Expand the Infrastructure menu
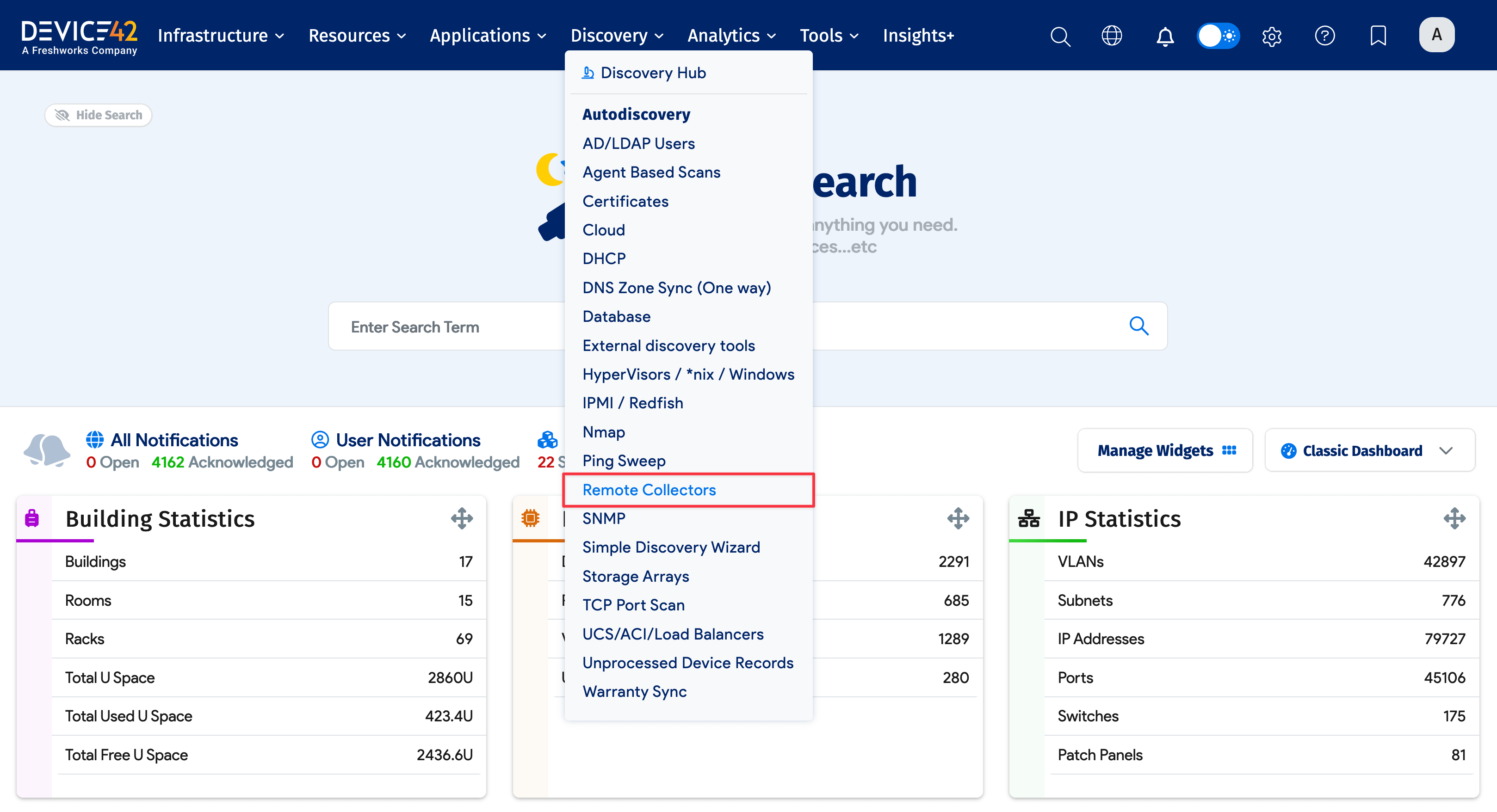The width and height of the screenshot is (1497, 812). click(221, 36)
